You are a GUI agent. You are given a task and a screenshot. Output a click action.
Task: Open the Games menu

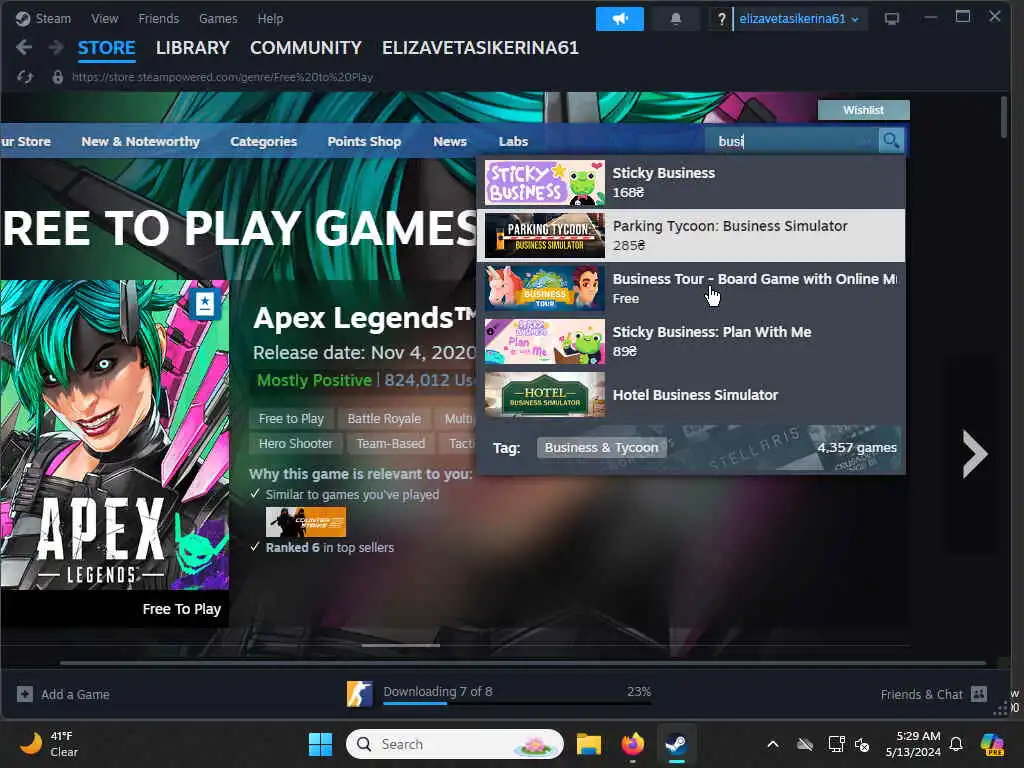218,18
